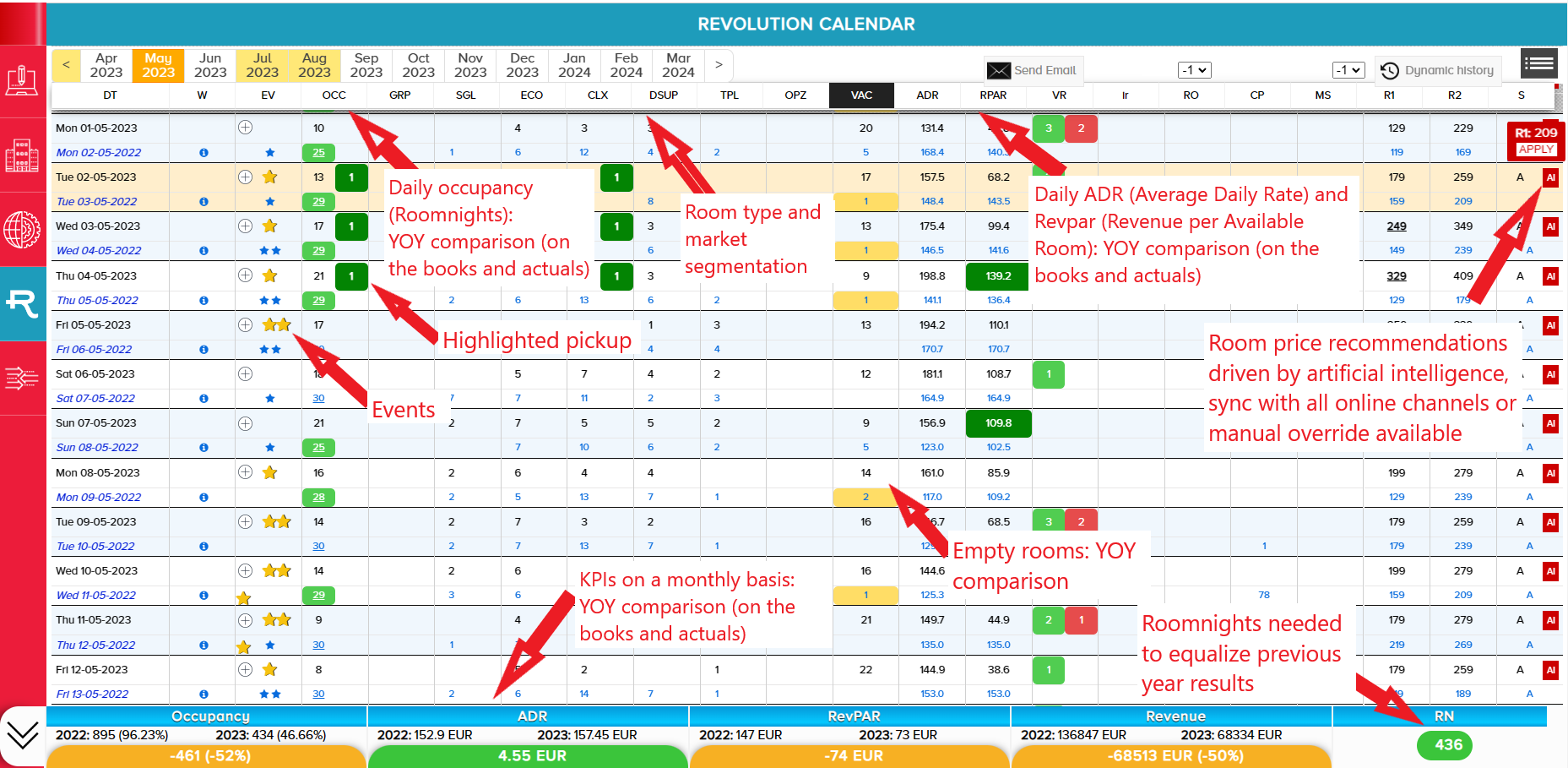Screen dimensions: 1568x768
Task: Click red 2 VR badge on Tue 09-05-2023
Action: 1081,522
